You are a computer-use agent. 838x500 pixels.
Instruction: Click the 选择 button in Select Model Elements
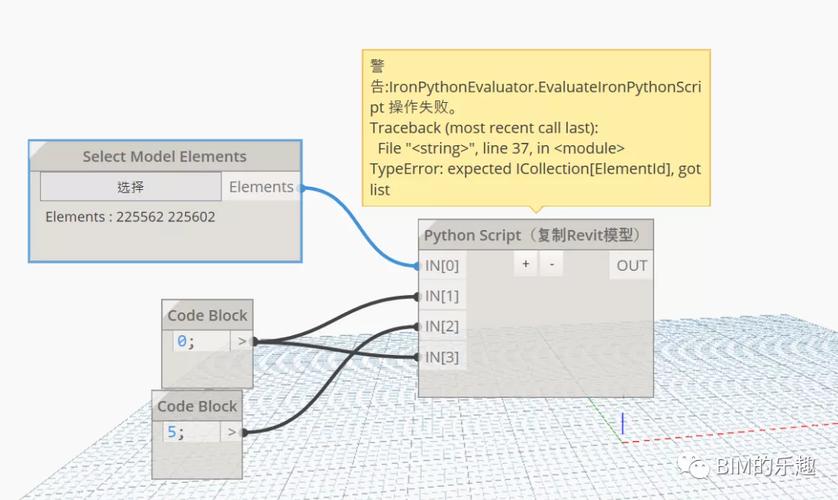click(x=130, y=186)
